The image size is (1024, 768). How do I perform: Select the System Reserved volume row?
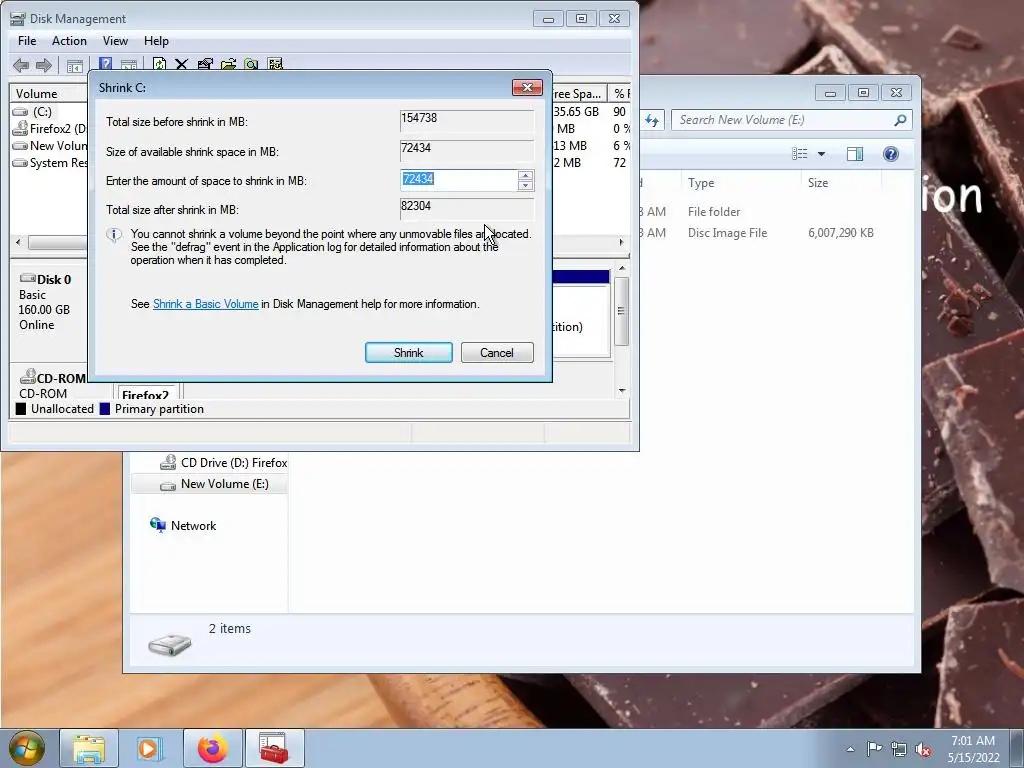[x=50, y=163]
